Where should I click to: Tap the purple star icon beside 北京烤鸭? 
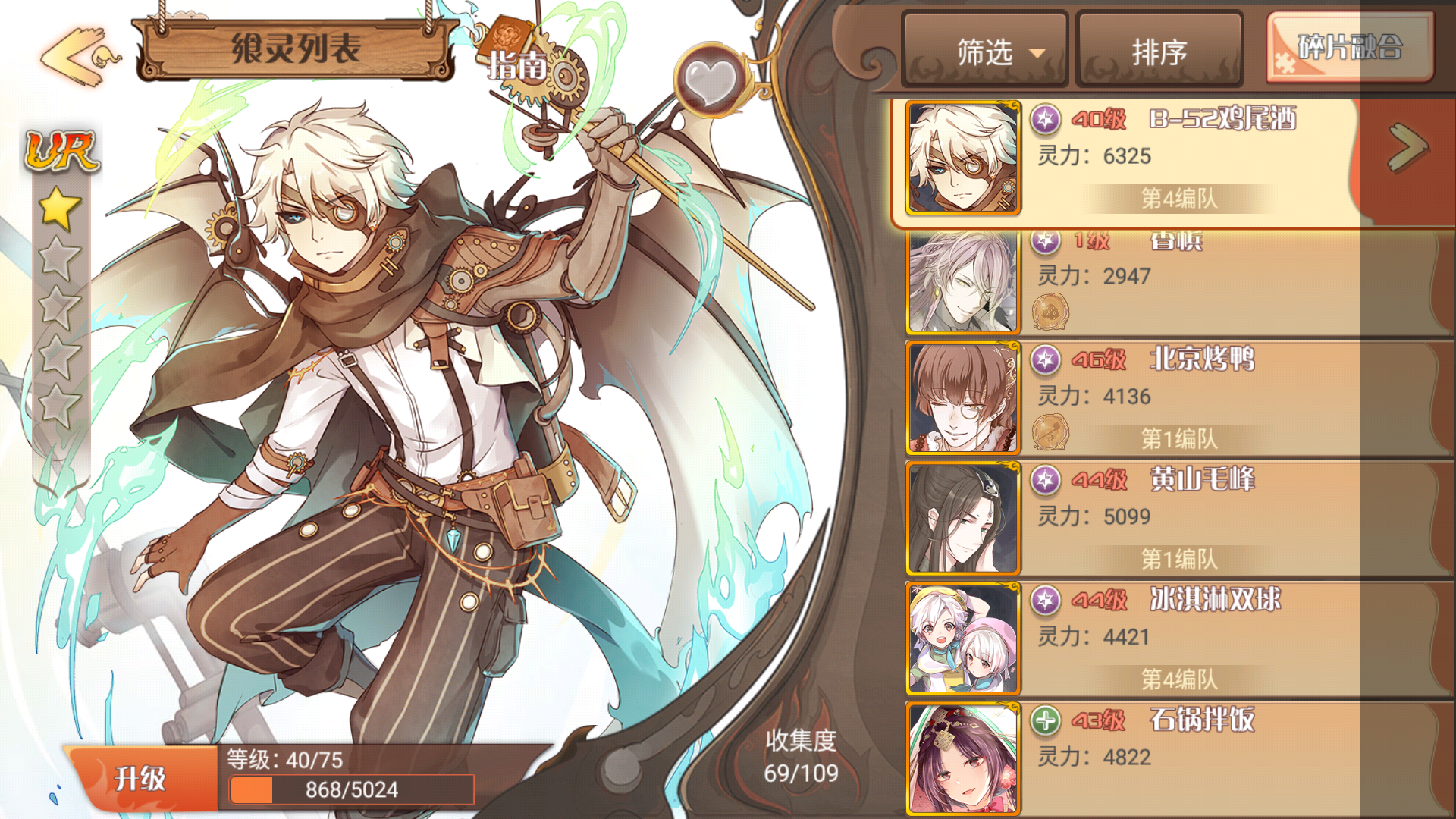[x=1046, y=359]
